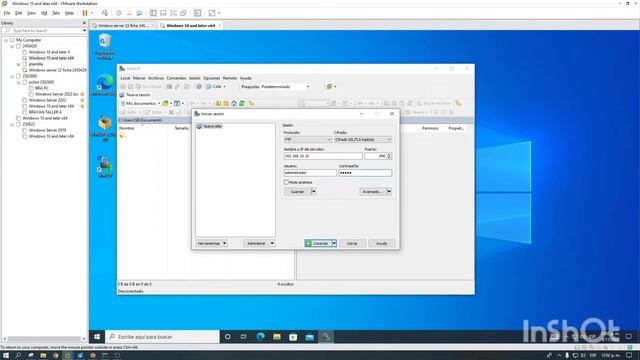Open the VMware console view icon
The height and width of the screenshot is (360, 640).
point(198,13)
